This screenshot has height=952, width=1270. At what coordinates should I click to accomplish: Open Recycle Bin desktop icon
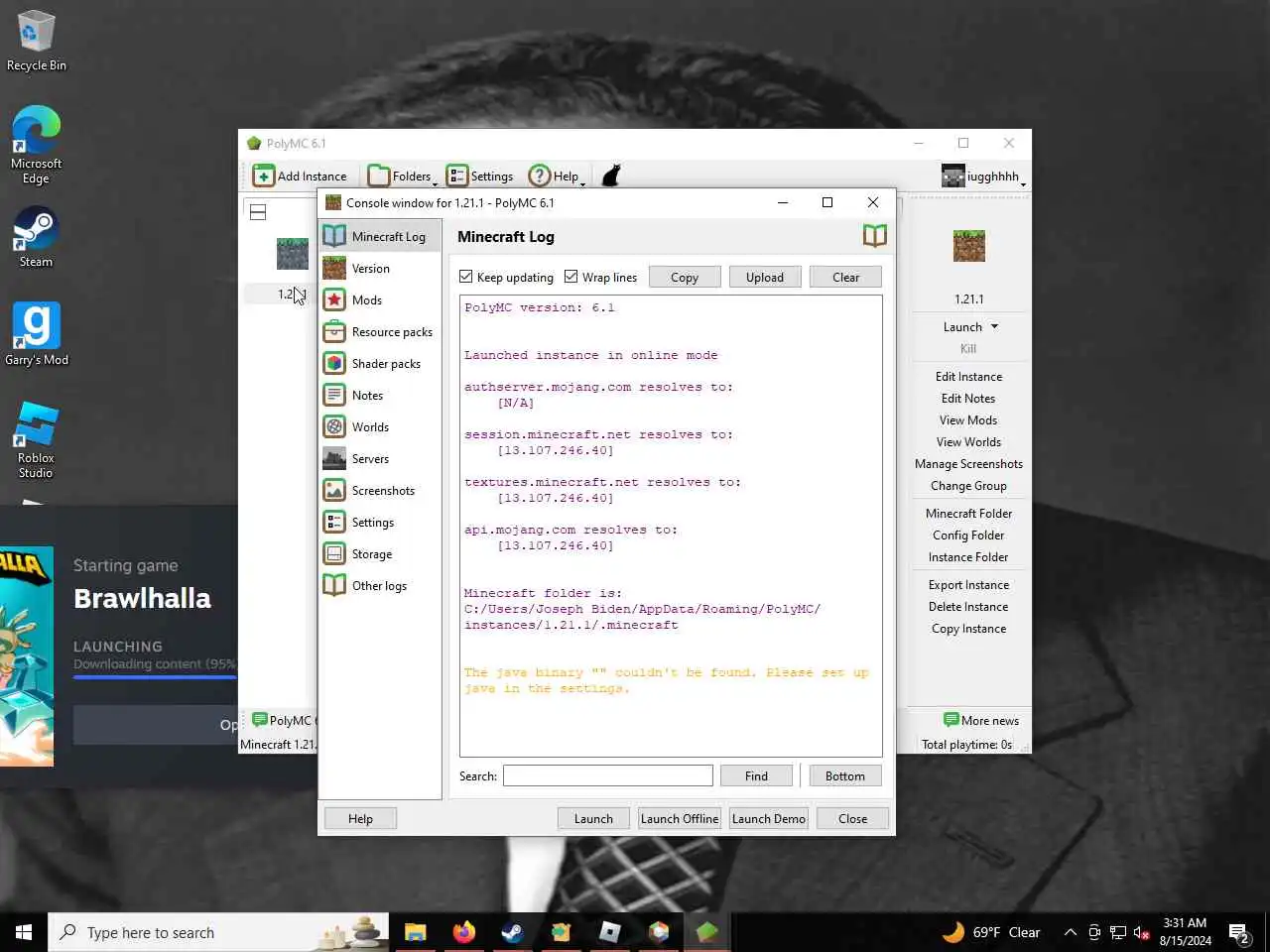[36, 41]
